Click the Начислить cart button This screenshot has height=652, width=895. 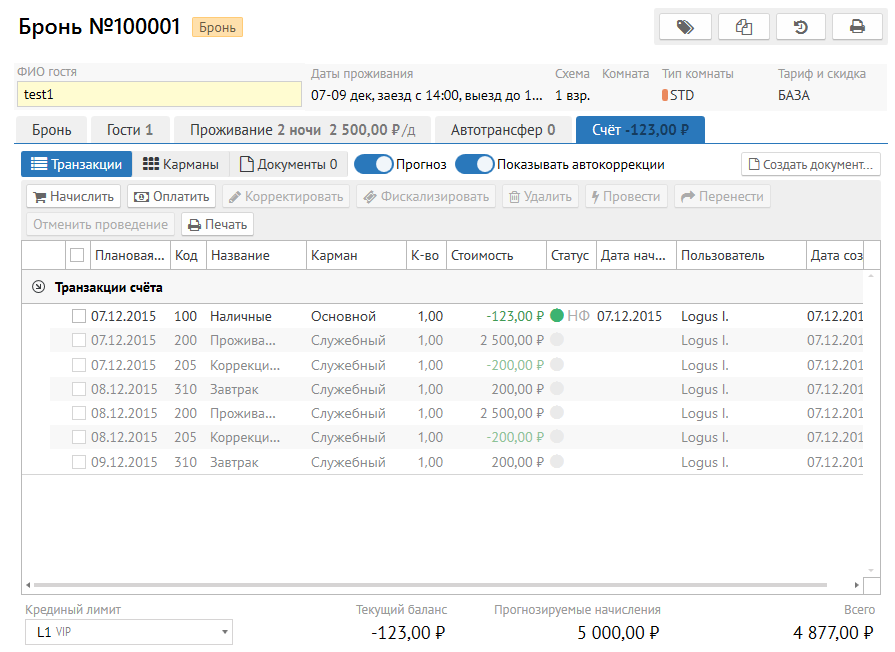click(73, 197)
